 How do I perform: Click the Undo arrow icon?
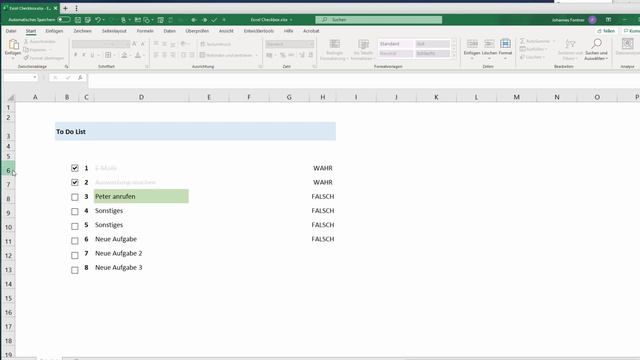click(x=98, y=20)
